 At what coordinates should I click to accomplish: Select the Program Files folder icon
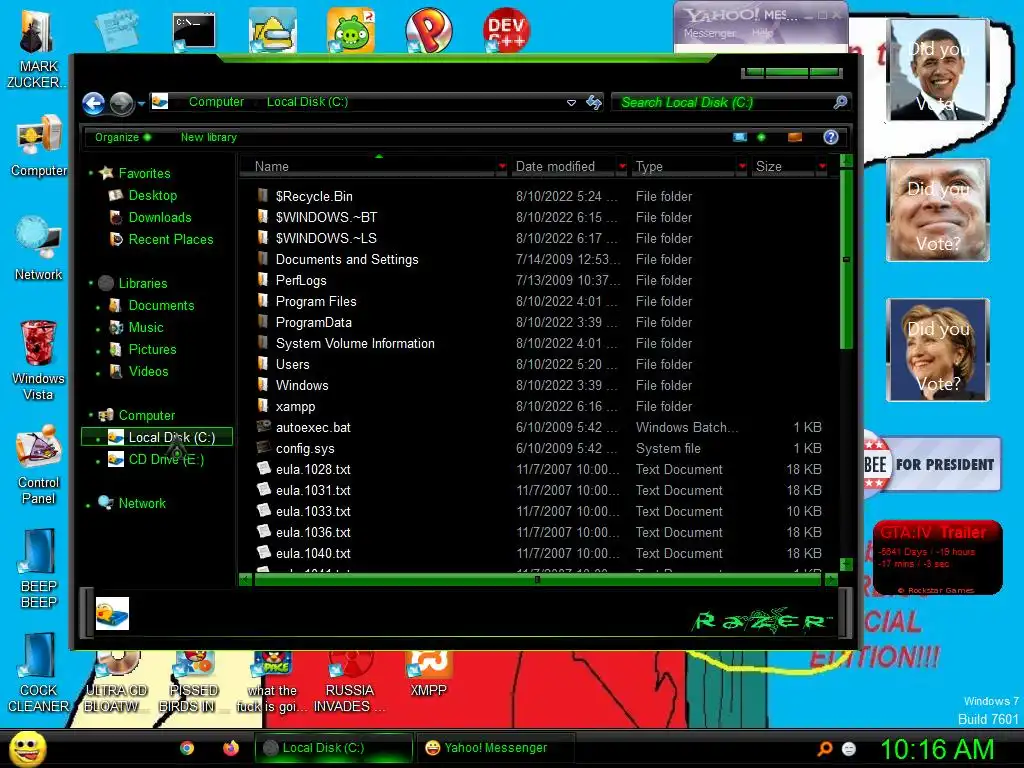pyautogui.click(x=263, y=300)
